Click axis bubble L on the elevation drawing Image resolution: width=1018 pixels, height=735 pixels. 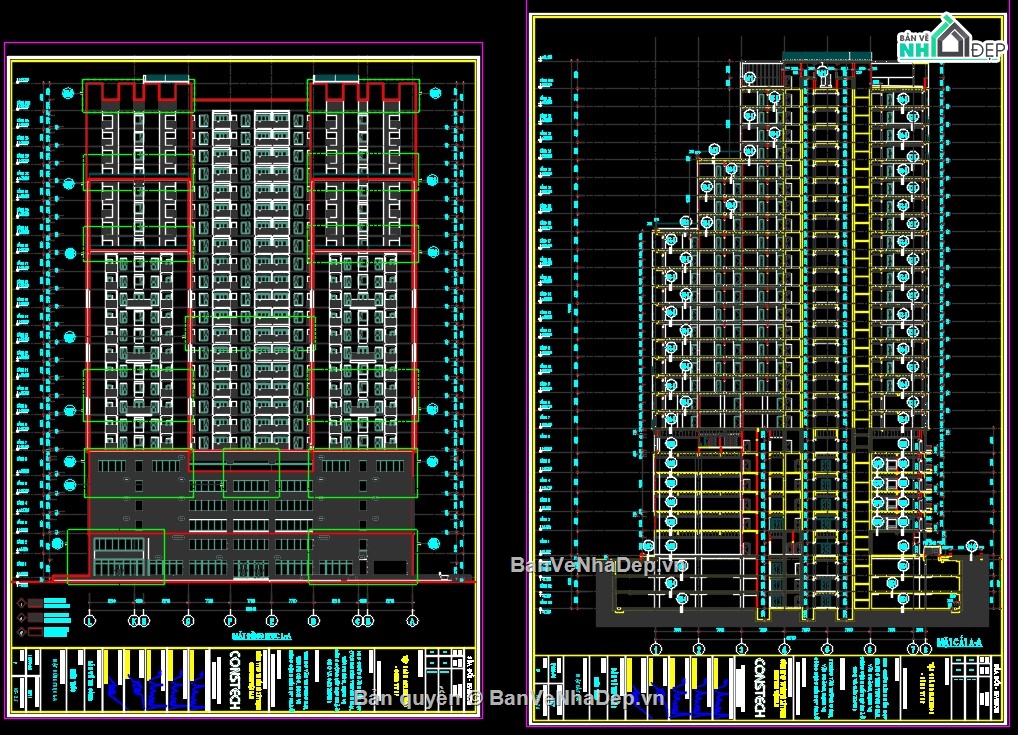89,620
